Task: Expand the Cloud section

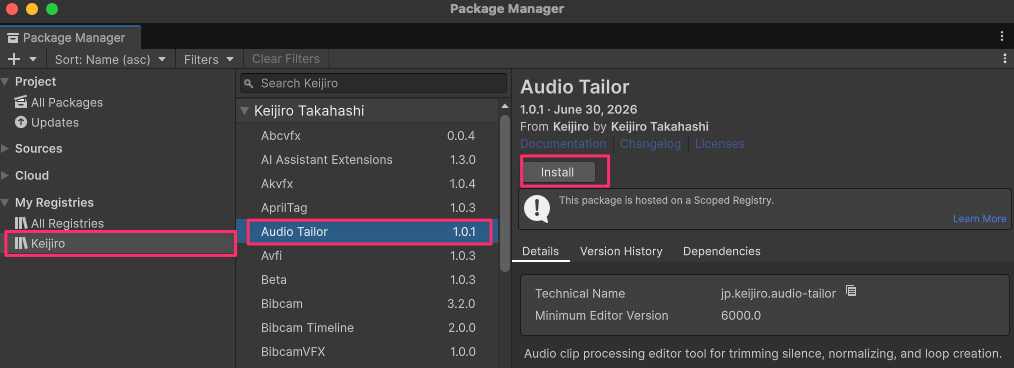Action: pos(5,176)
